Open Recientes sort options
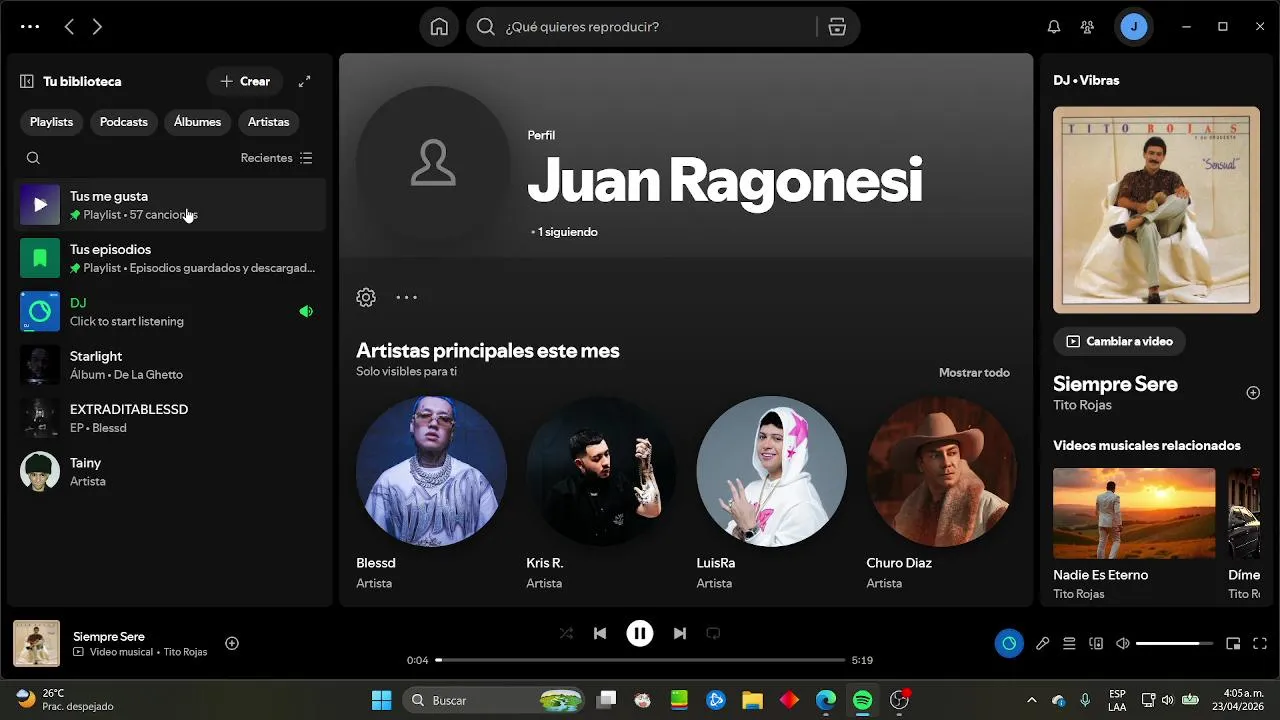1280x720 pixels. point(277,158)
